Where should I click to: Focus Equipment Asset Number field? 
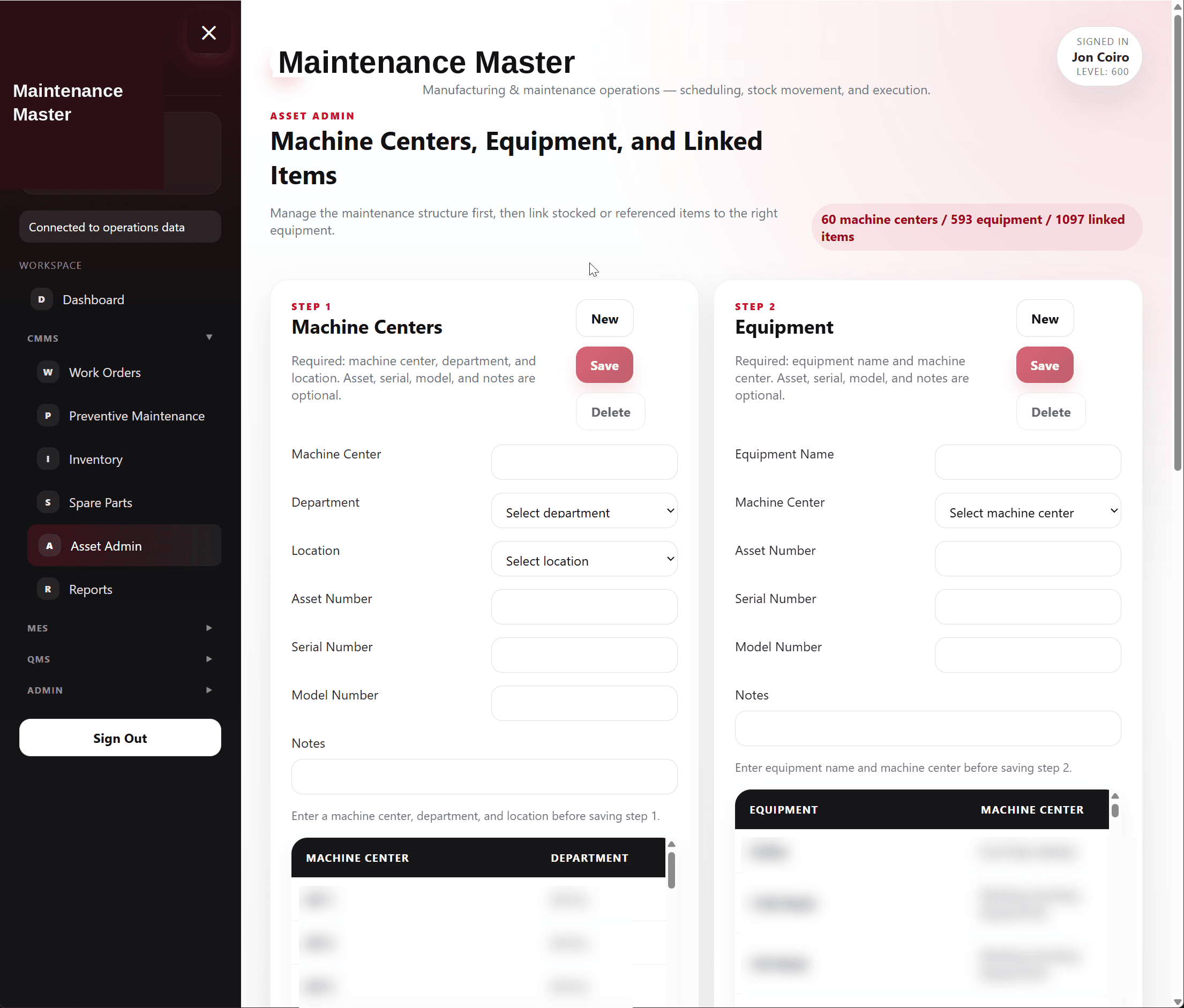pos(1028,559)
